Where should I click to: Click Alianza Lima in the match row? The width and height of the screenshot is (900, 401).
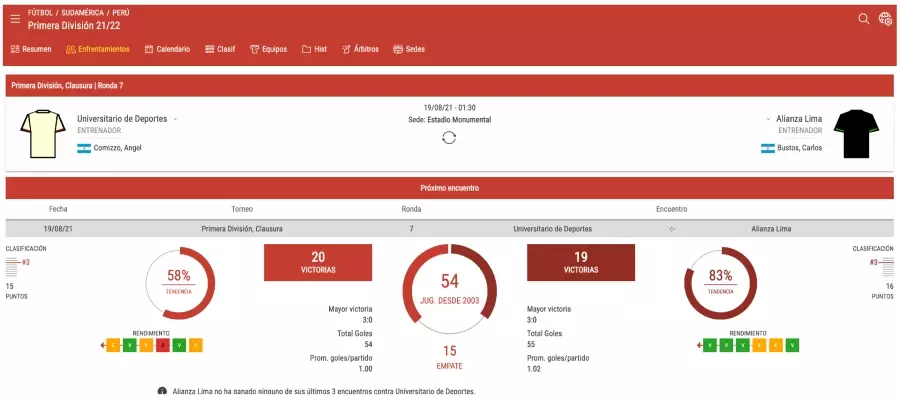[771, 229]
